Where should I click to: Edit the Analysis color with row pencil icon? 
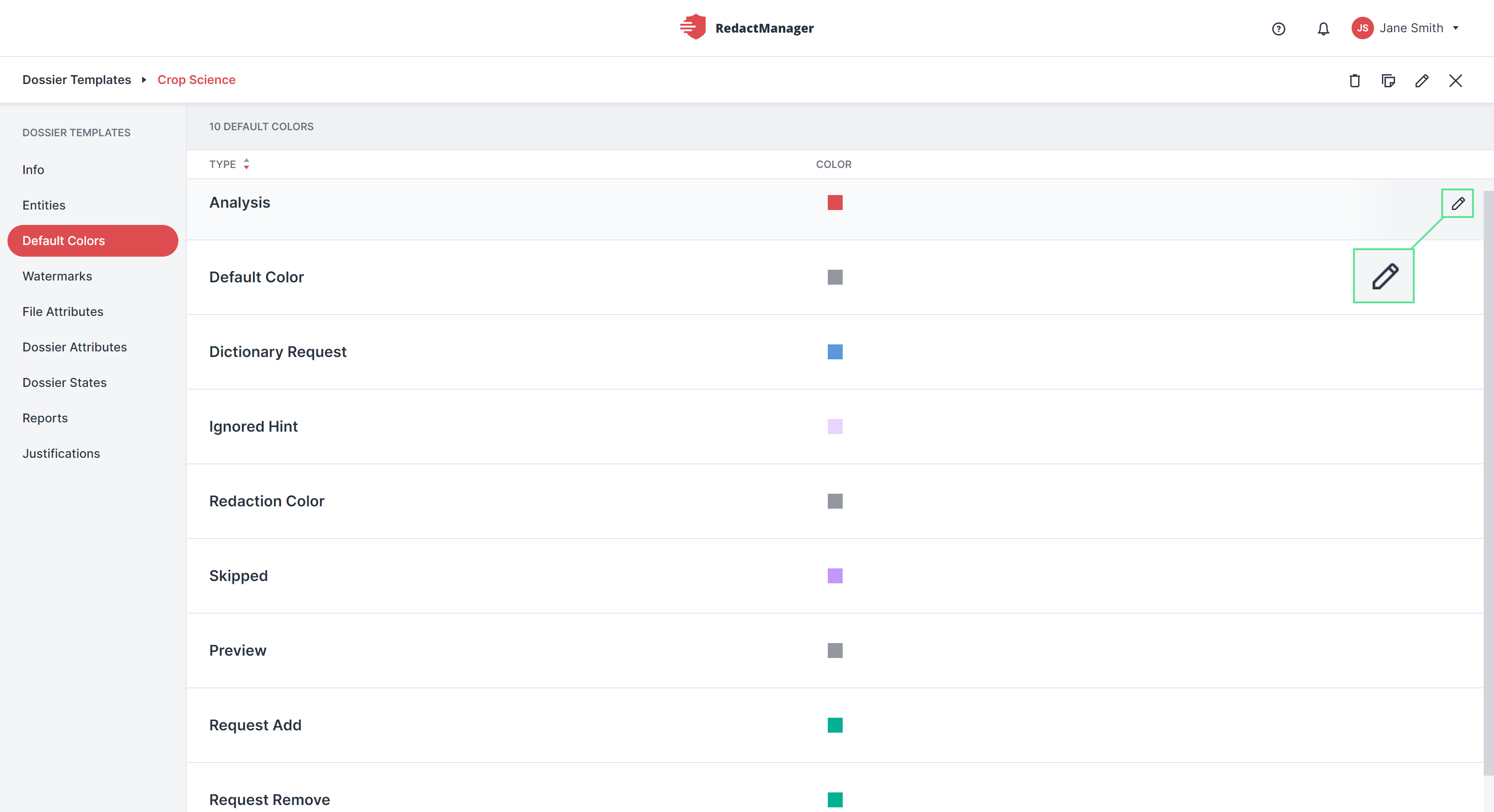coord(1458,203)
